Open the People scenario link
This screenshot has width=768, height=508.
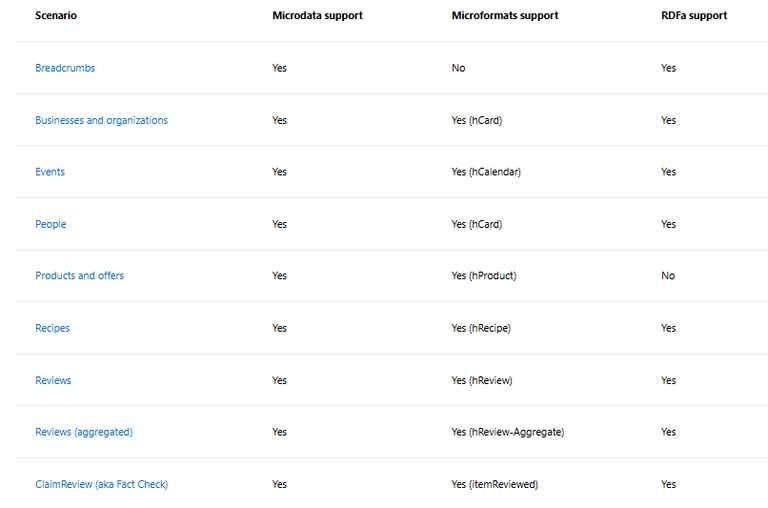pos(50,224)
